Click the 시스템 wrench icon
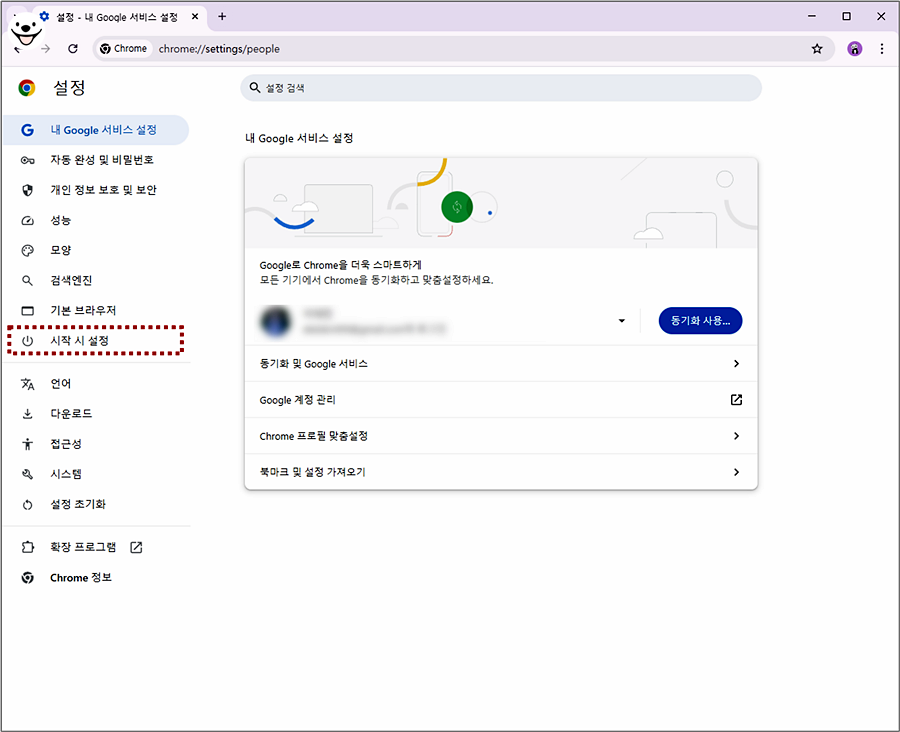Screen dimensions: 900x732 click(28, 474)
